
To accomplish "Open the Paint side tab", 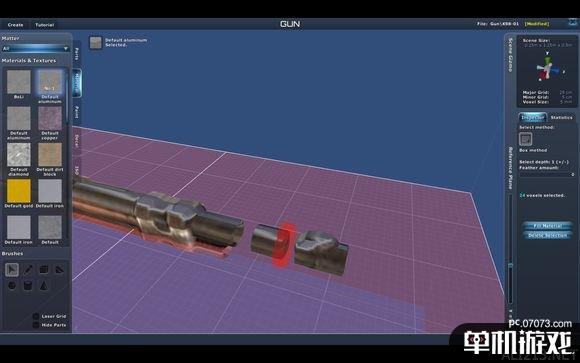I will tap(77, 112).
